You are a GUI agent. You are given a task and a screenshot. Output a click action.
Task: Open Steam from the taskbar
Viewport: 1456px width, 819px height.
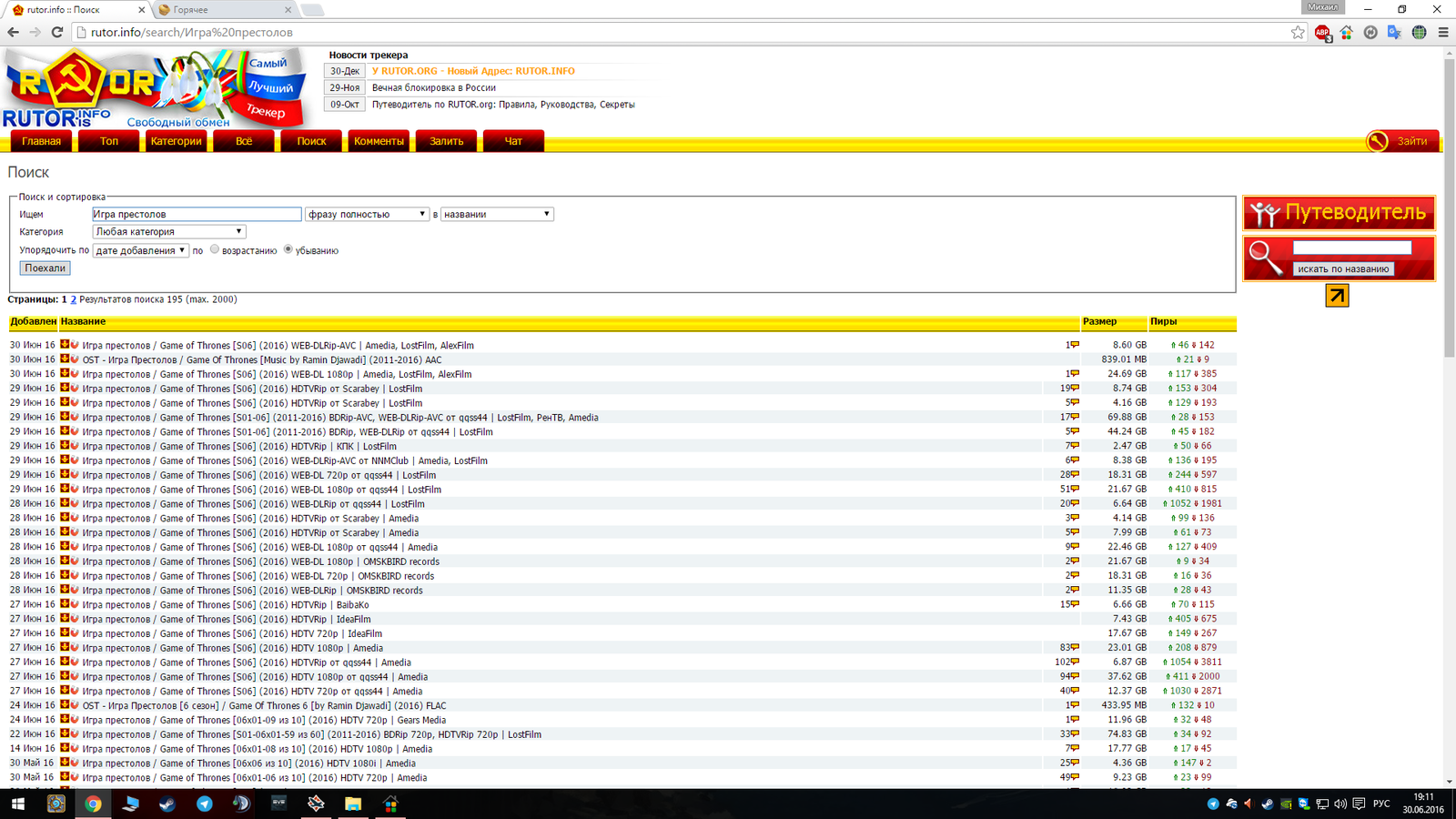[x=167, y=804]
